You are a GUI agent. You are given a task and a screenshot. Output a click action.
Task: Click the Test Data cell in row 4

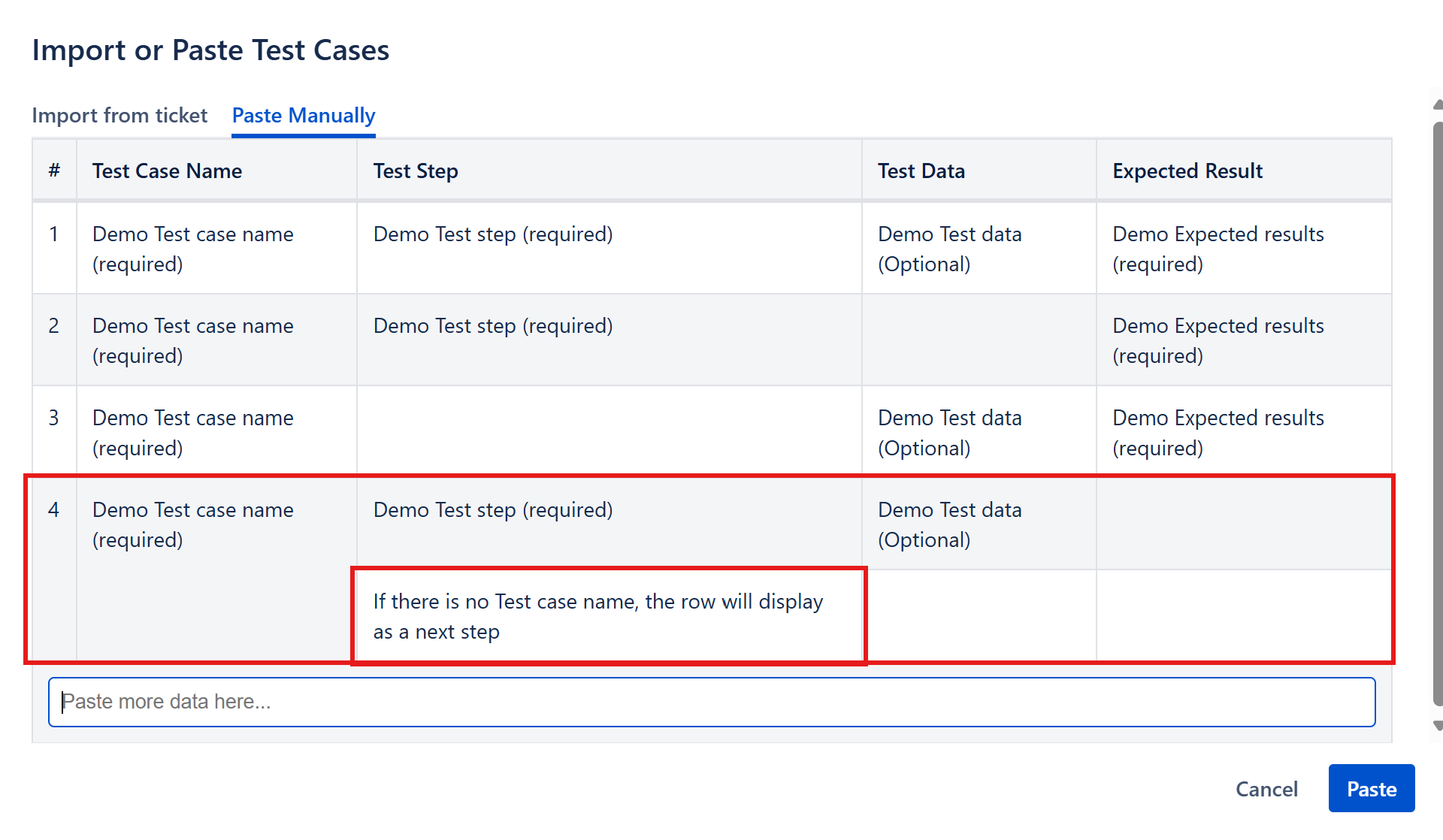949,524
